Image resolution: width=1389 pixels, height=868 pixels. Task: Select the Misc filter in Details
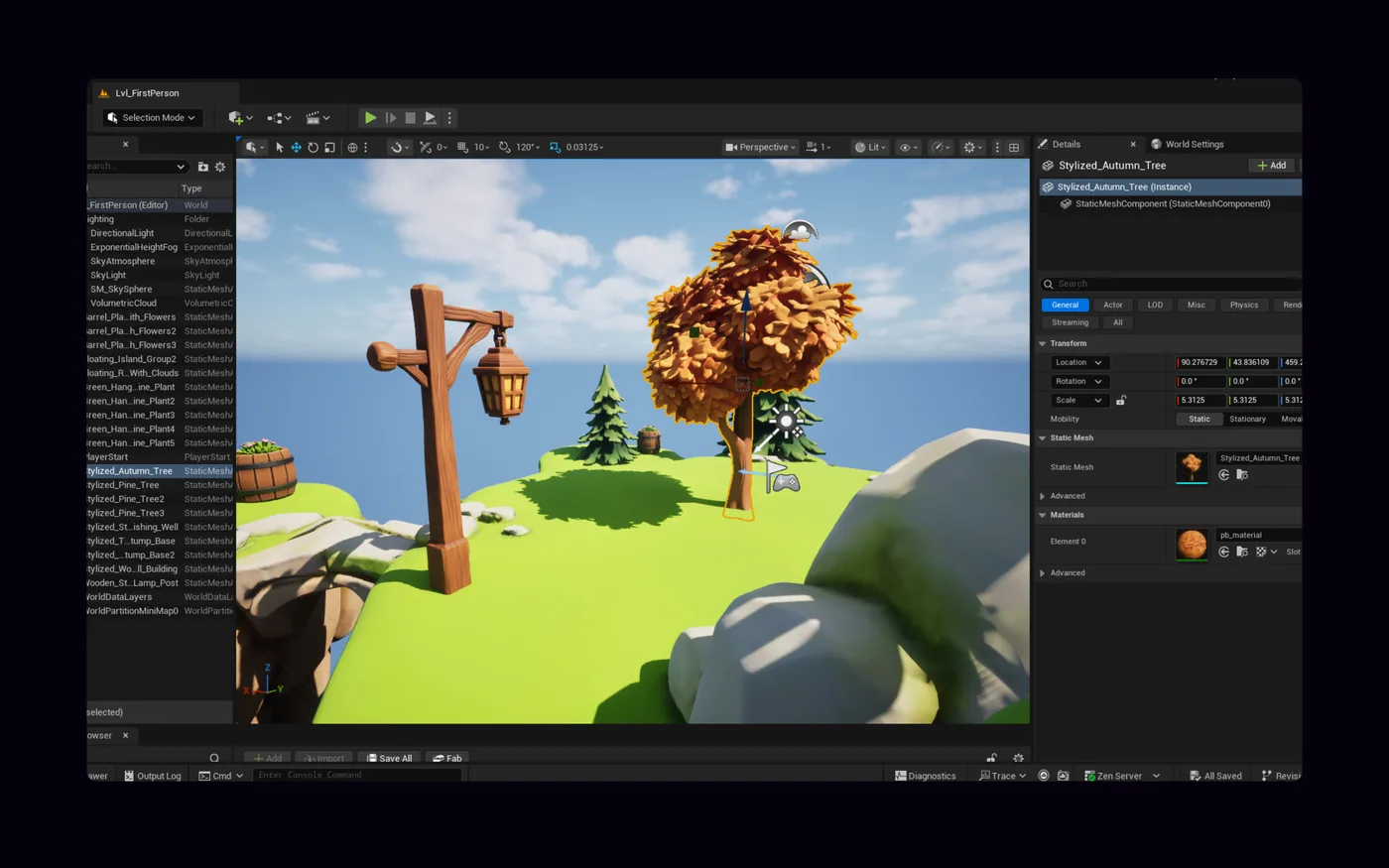pyautogui.click(x=1197, y=305)
